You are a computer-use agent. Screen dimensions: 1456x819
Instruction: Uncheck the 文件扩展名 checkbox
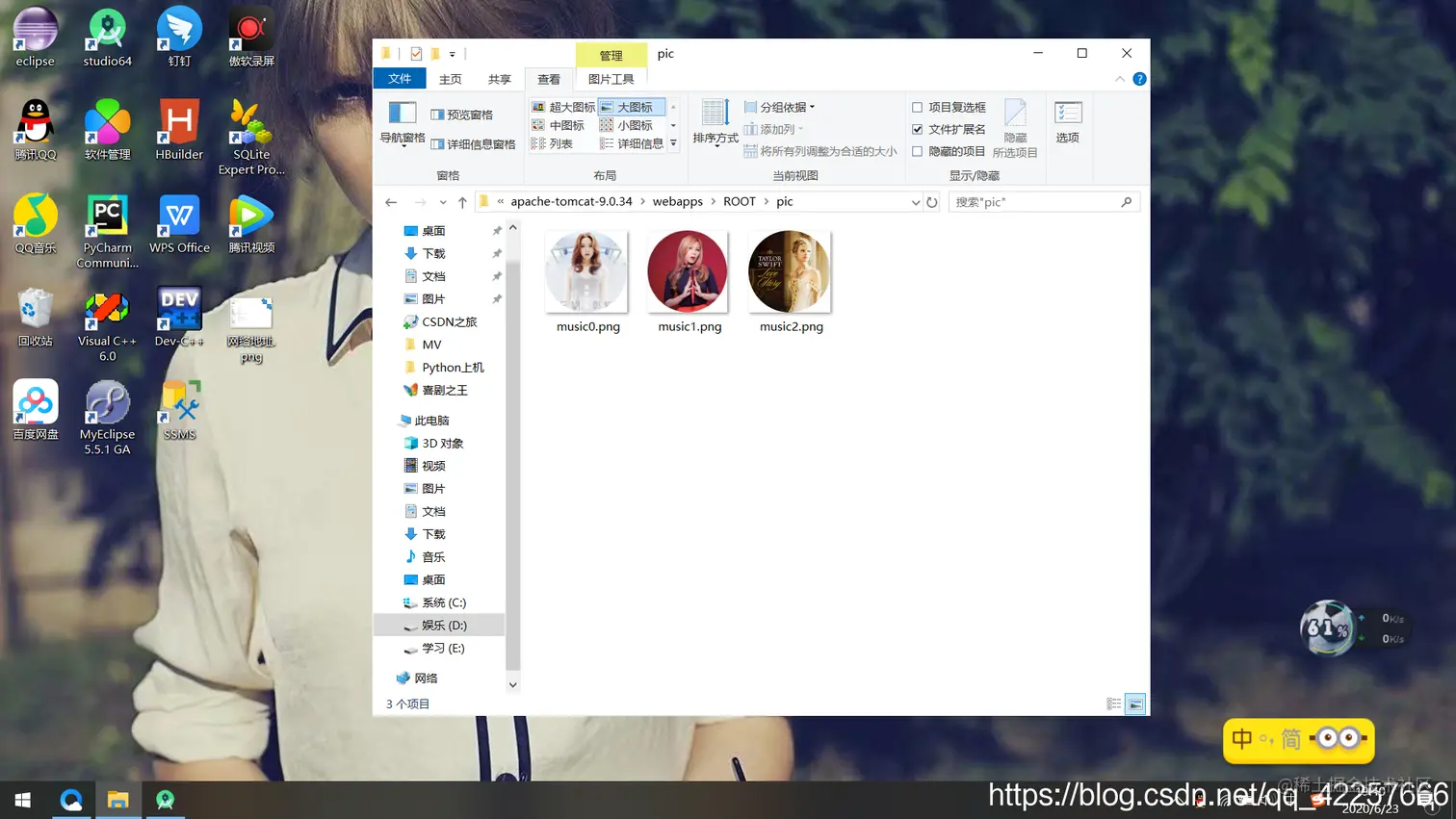click(x=918, y=129)
